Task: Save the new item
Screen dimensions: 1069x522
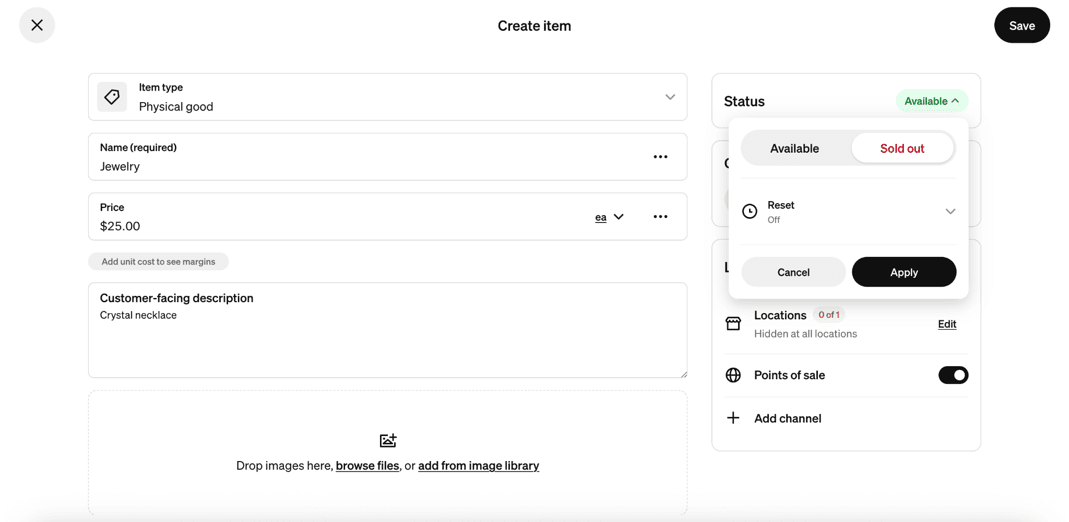Action: coord(1022,25)
